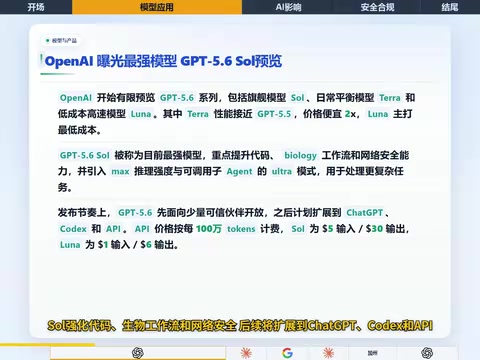Click the 模型与产品 category tag
480x360 pixels.
(x=62, y=41)
